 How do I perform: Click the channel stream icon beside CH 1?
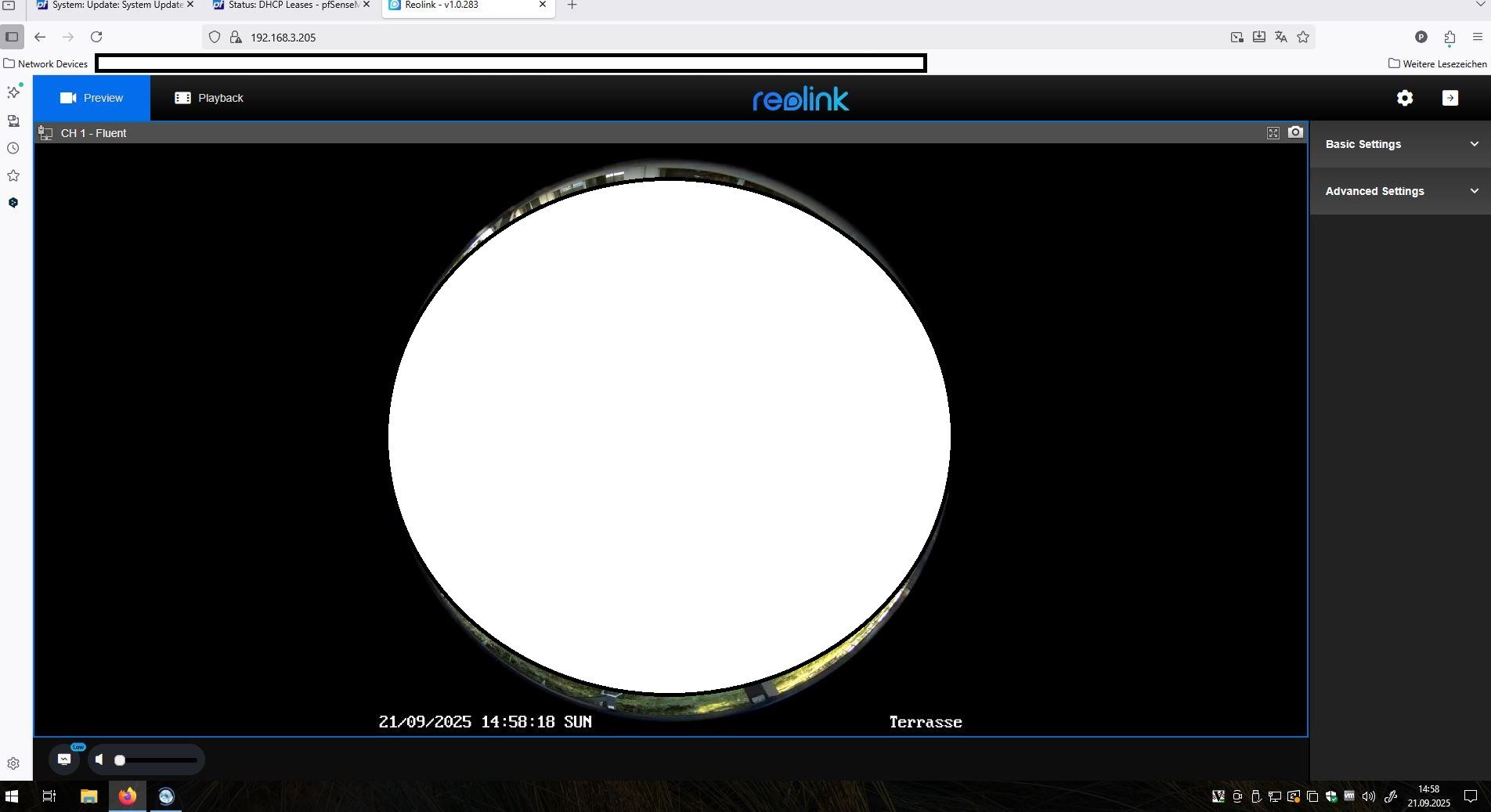45,133
